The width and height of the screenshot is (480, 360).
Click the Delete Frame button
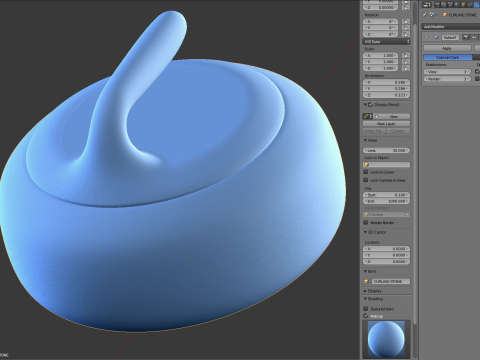374,131
